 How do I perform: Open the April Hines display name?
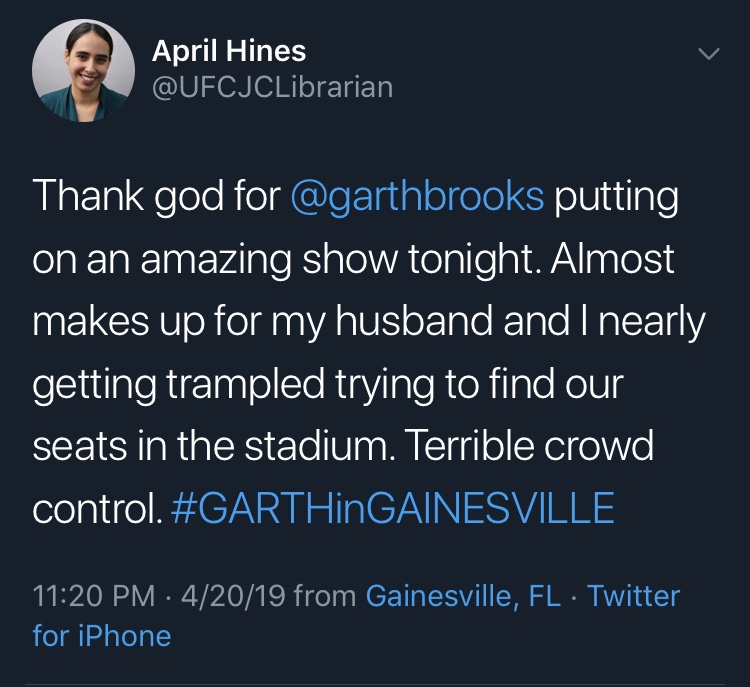[x=229, y=51]
